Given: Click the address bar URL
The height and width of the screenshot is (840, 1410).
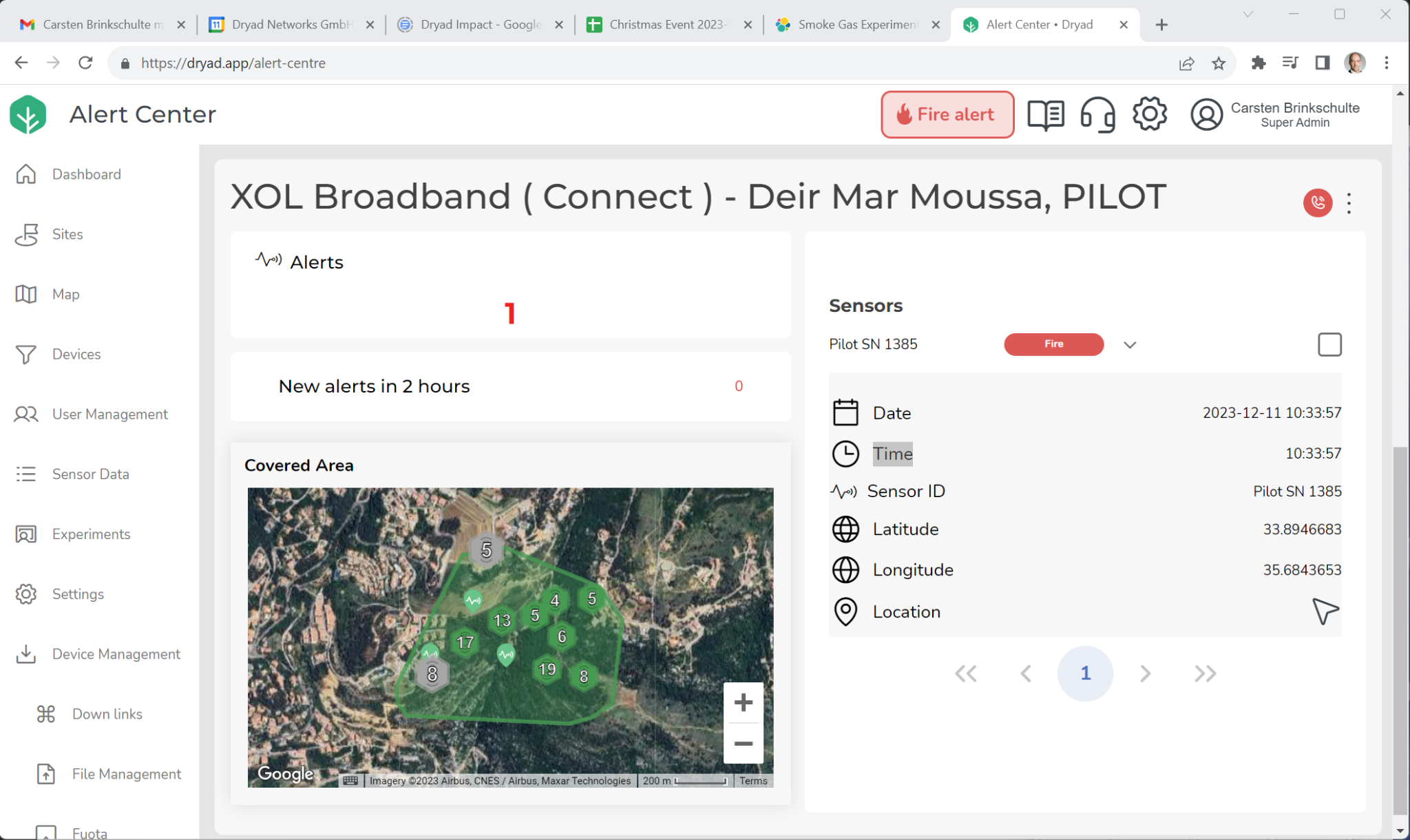Looking at the screenshot, I should [x=233, y=63].
